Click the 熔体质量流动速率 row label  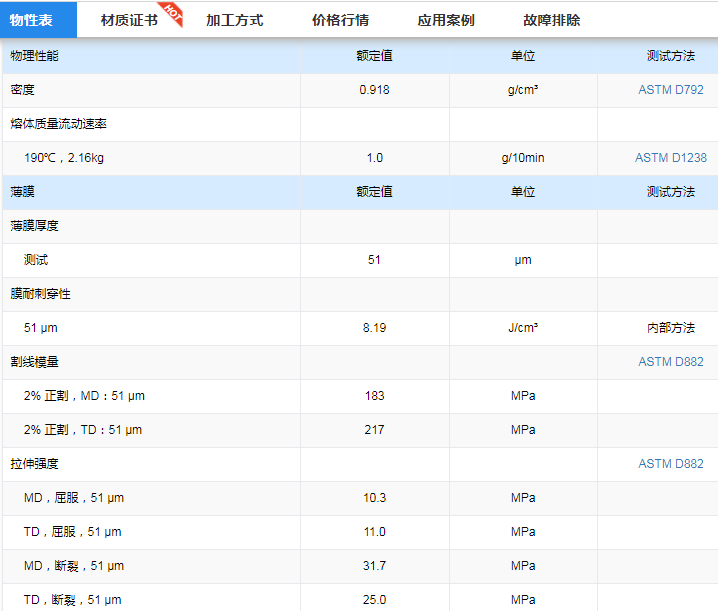pyautogui.click(x=59, y=124)
